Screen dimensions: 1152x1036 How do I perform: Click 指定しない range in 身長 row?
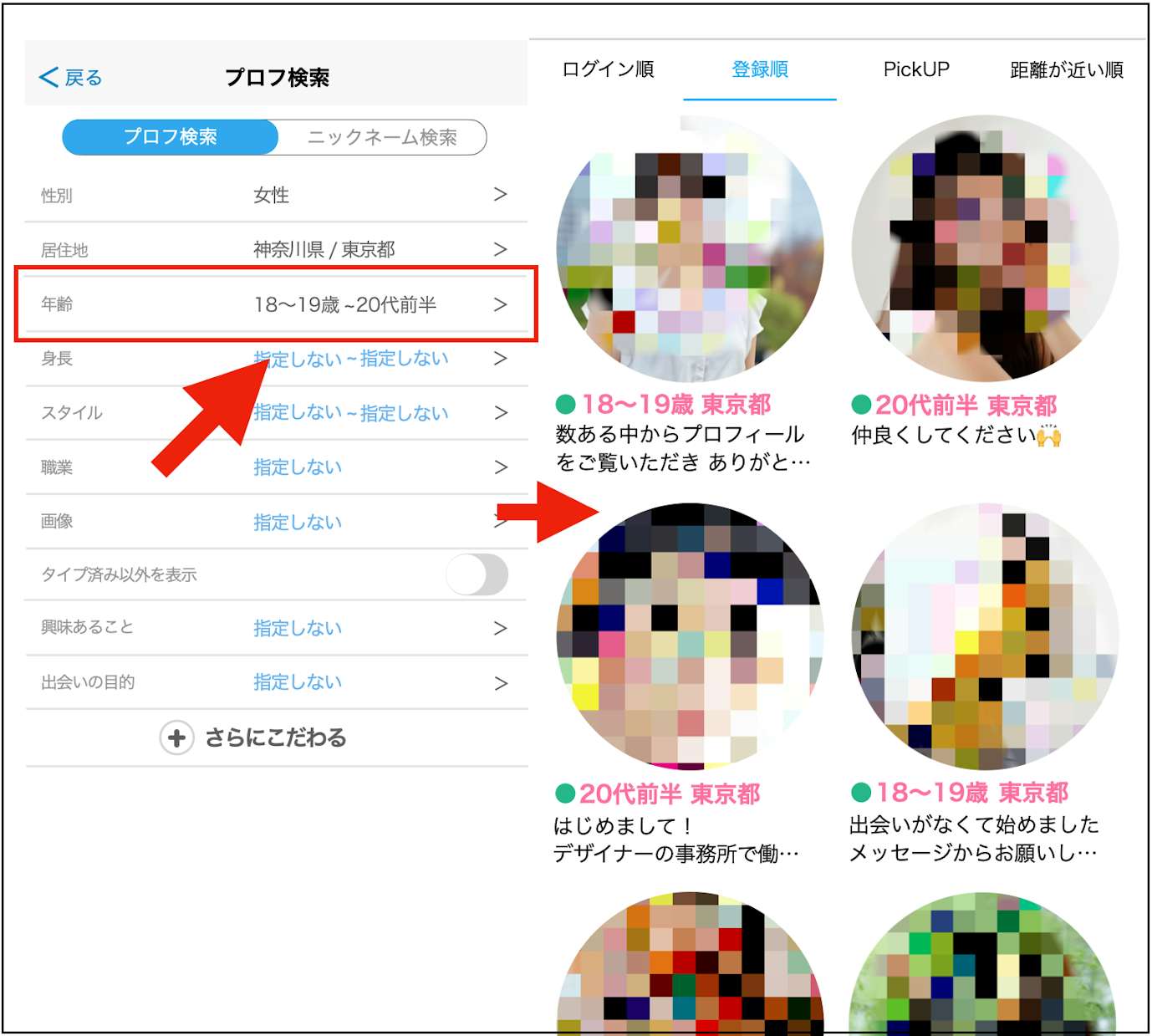(x=351, y=359)
